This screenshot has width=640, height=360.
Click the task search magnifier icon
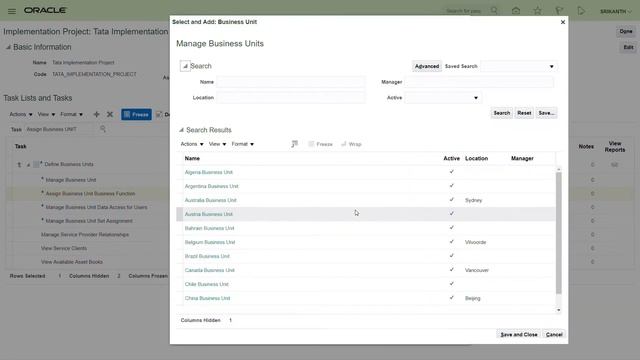[x=103, y=129]
